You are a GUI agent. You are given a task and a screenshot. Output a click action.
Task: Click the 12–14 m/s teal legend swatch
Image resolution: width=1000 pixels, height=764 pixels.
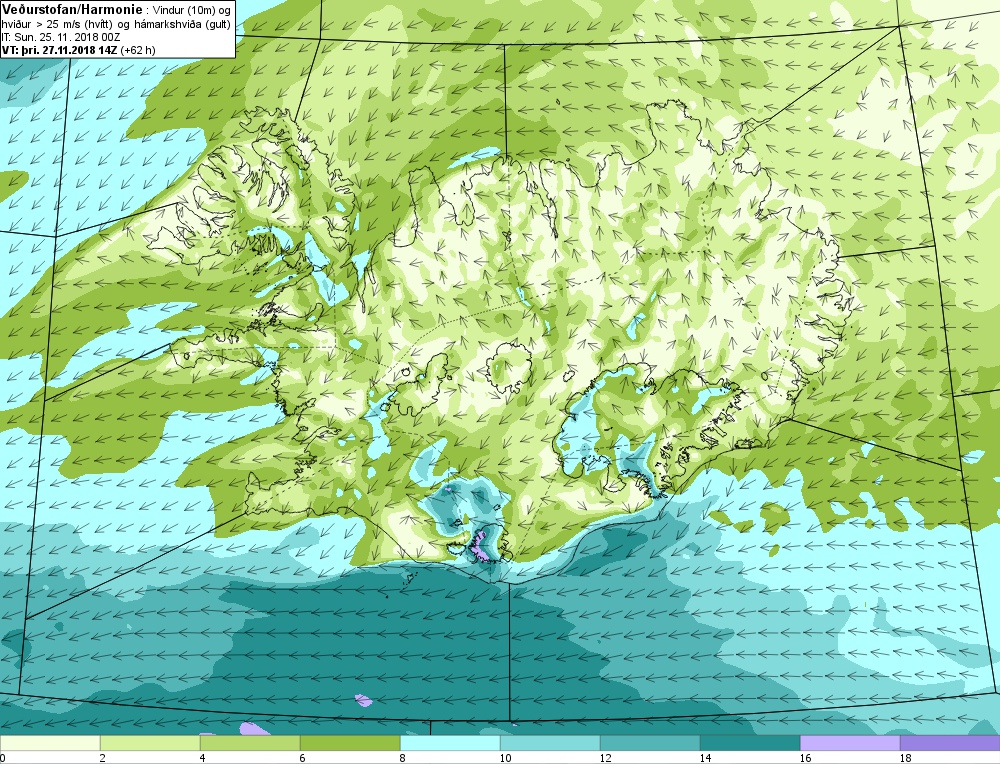point(650,743)
